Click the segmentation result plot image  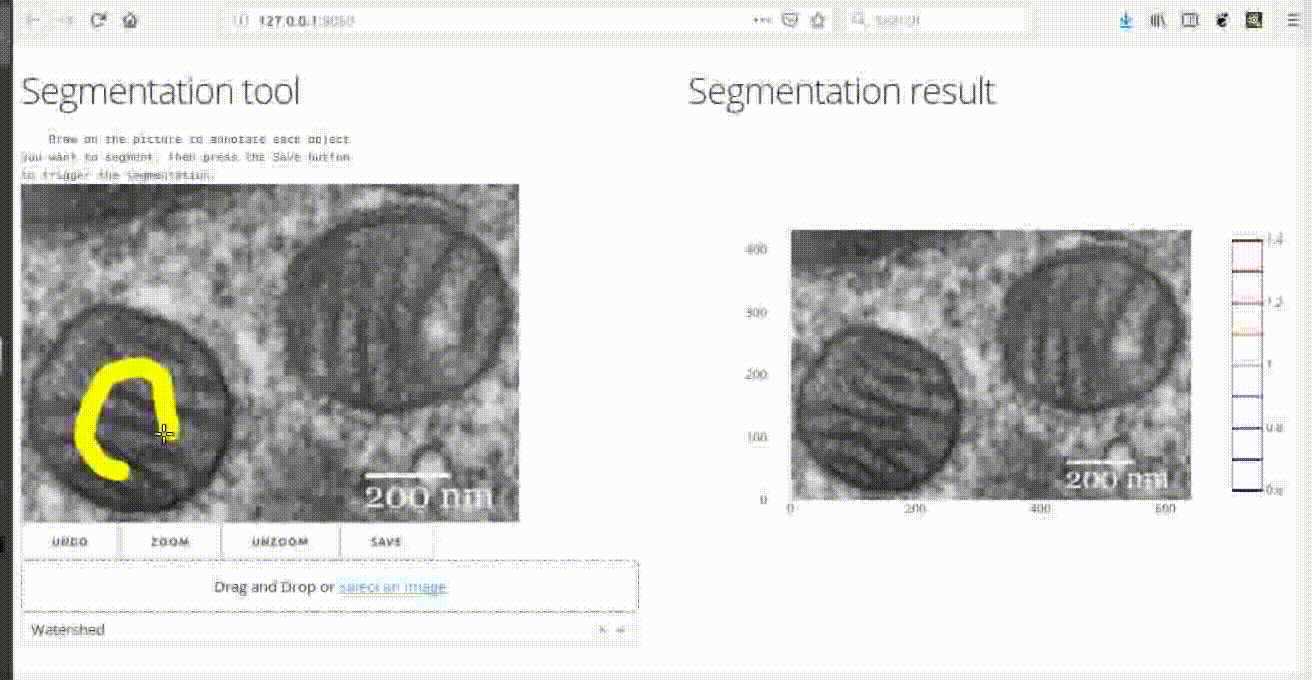(x=991, y=365)
